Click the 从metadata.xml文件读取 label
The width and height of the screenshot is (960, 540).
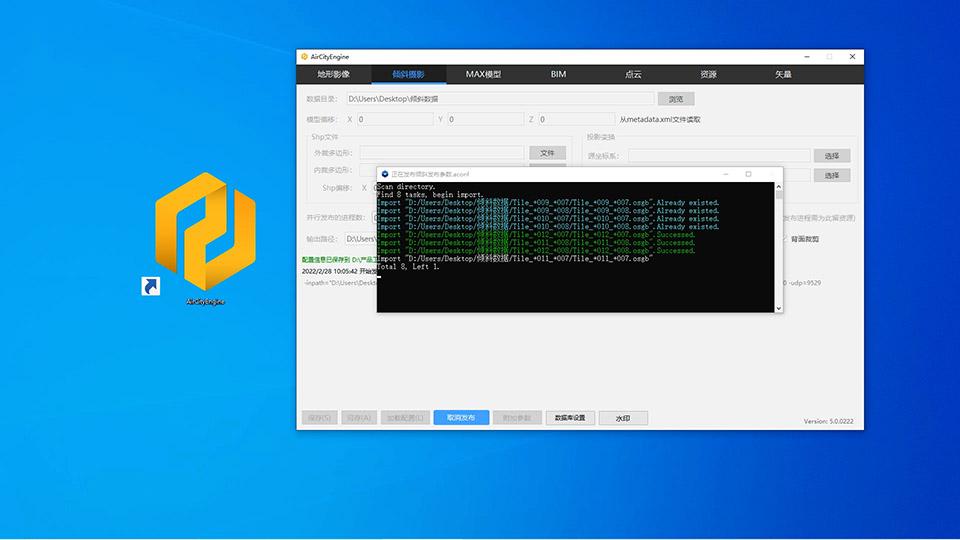click(x=660, y=119)
